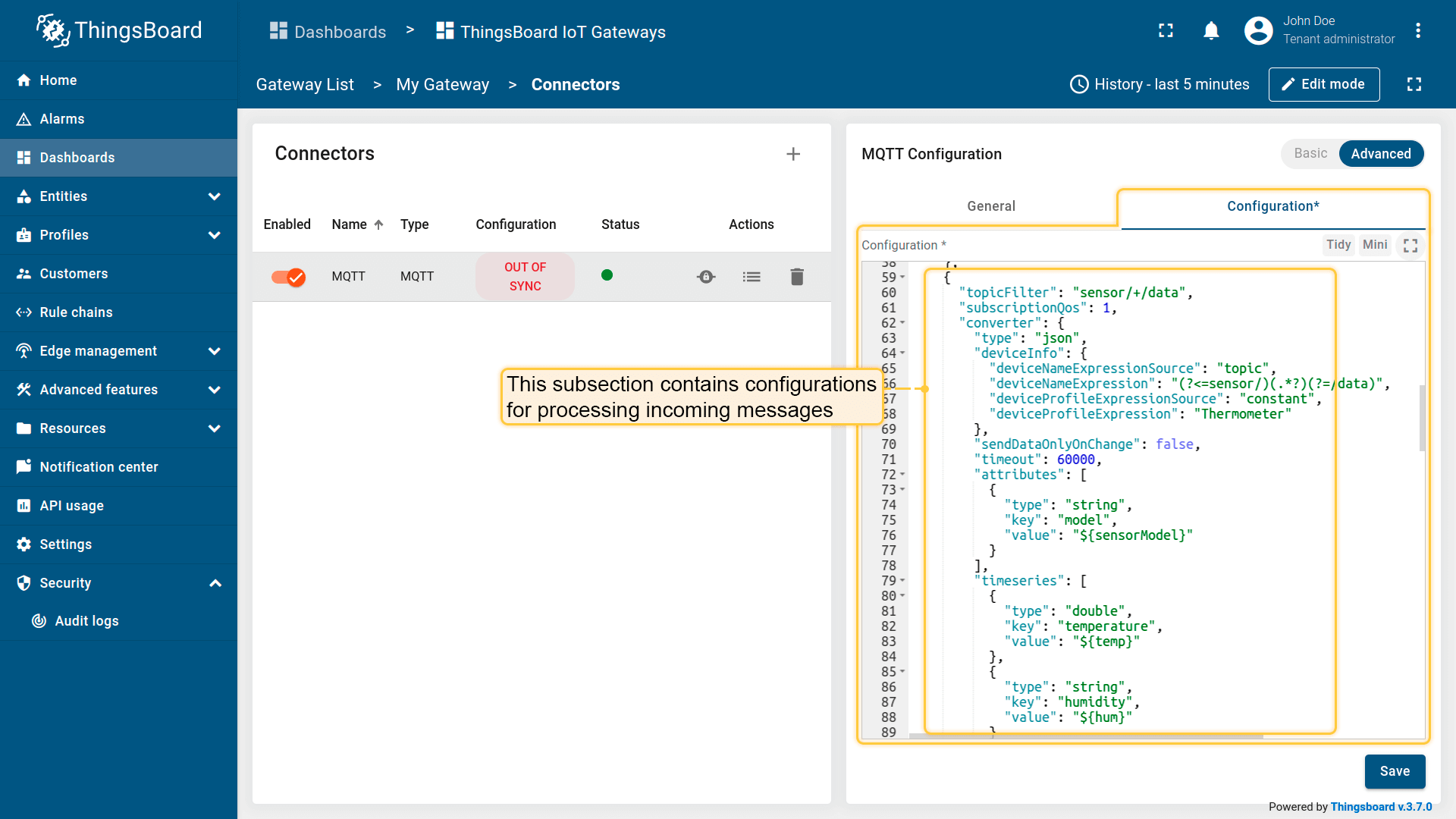
Task: Click the delete connector trash icon
Action: click(796, 276)
